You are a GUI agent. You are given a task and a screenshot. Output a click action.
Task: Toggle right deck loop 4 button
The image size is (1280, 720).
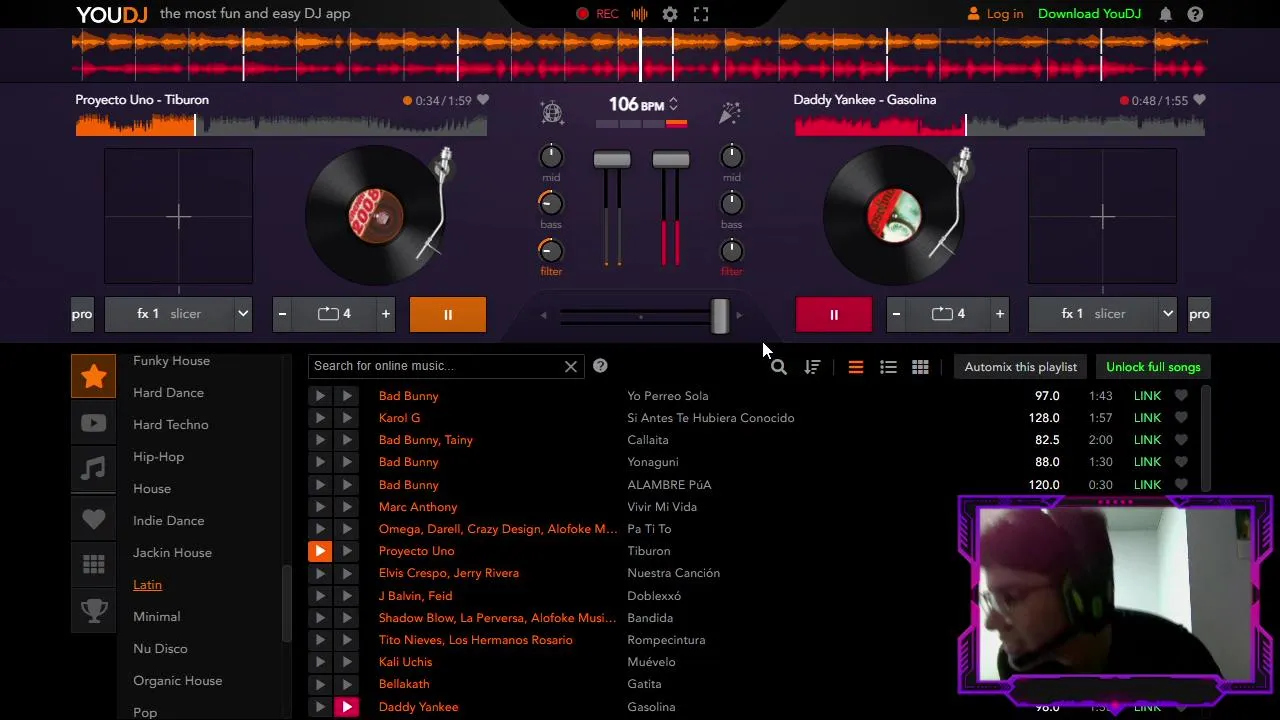tap(949, 314)
